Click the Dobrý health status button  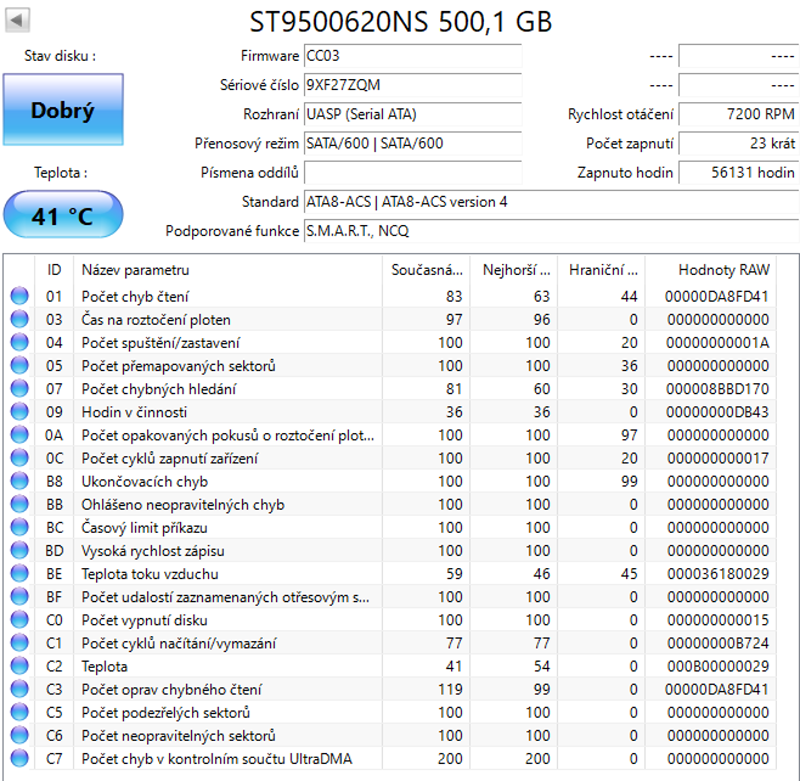tap(62, 110)
